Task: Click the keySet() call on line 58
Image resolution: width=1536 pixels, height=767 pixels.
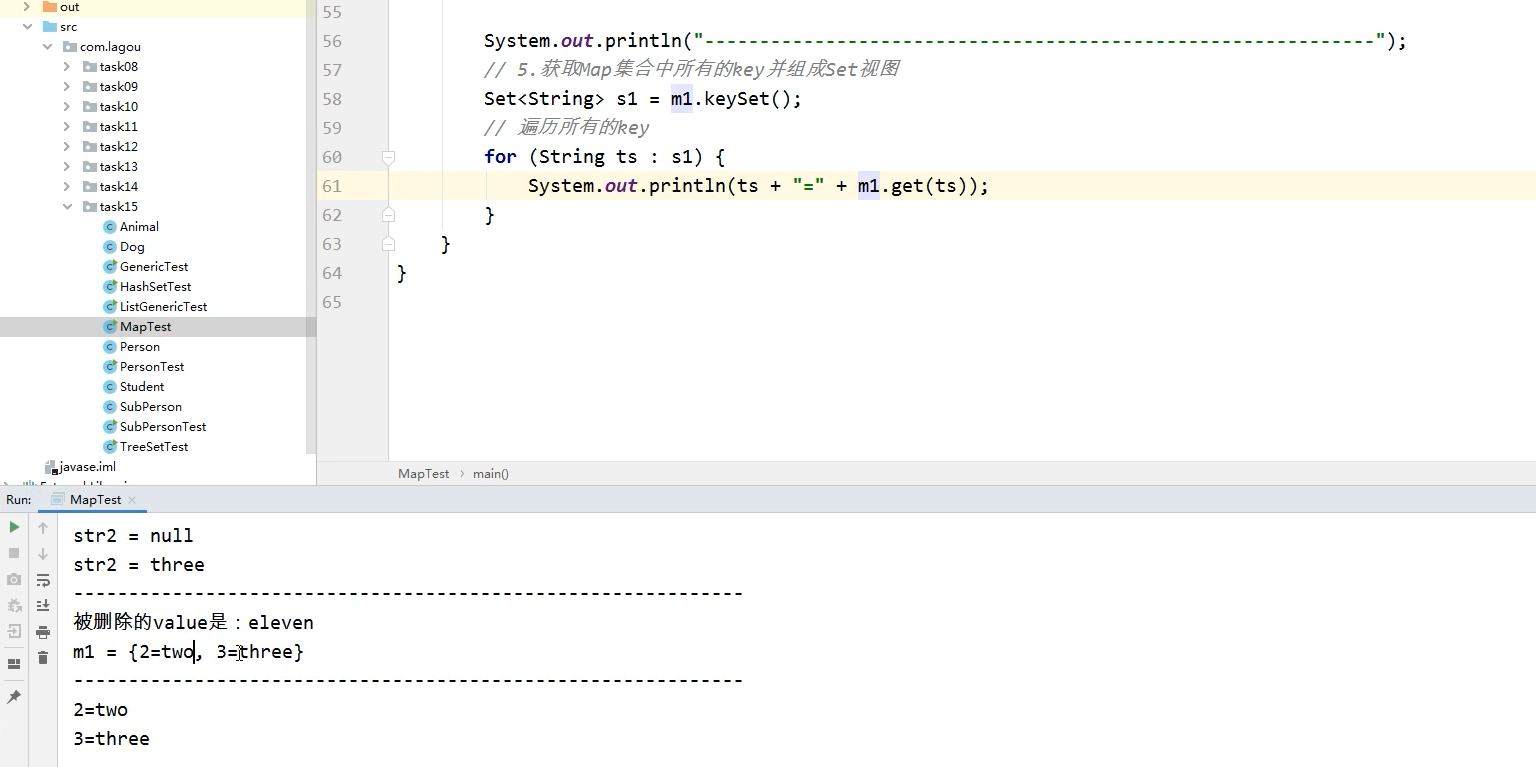Action: [748, 99]
